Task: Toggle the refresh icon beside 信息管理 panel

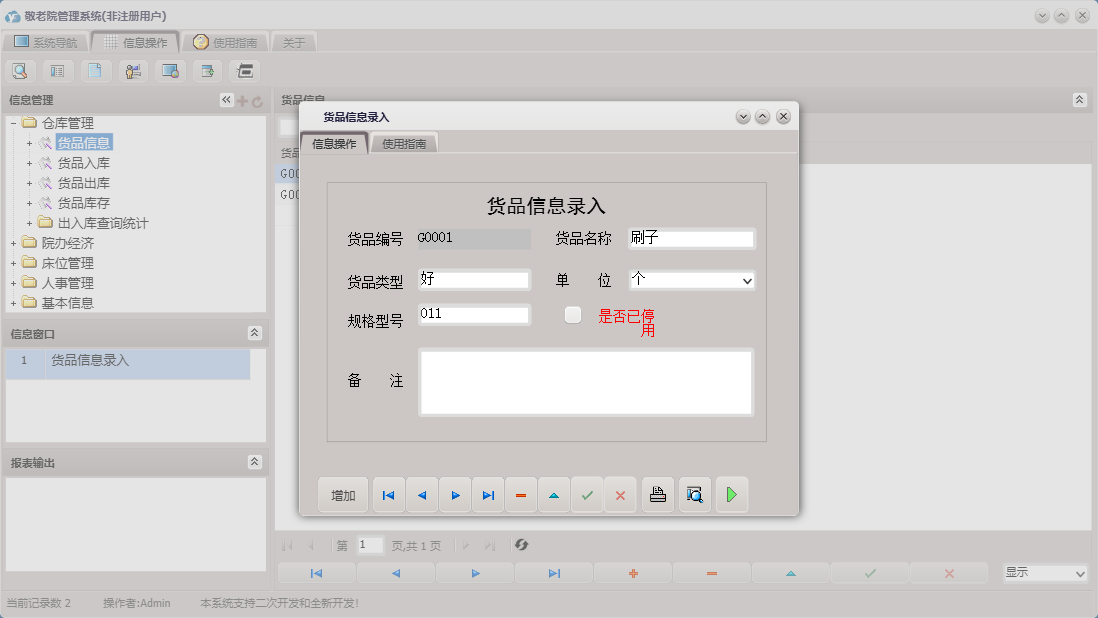Action: 256,100
